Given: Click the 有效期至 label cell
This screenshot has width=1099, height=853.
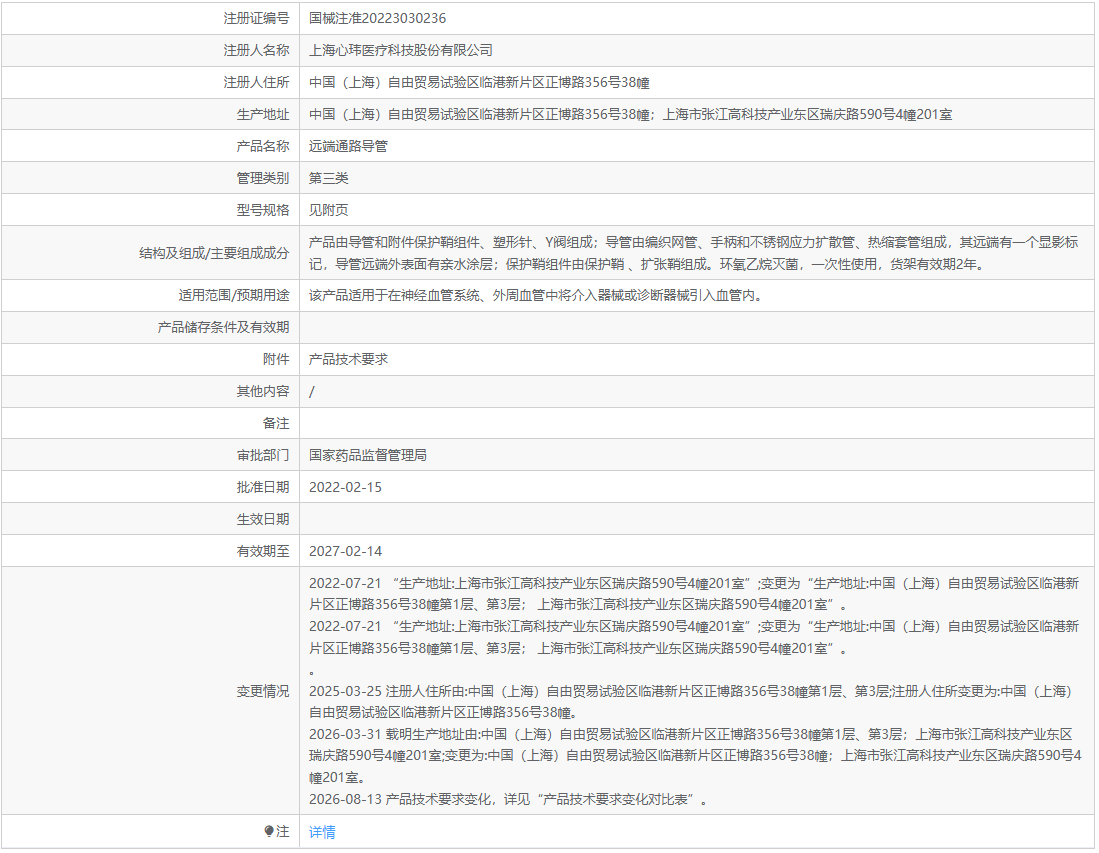Looking at the screenshot, I should (x=150, y=552).
